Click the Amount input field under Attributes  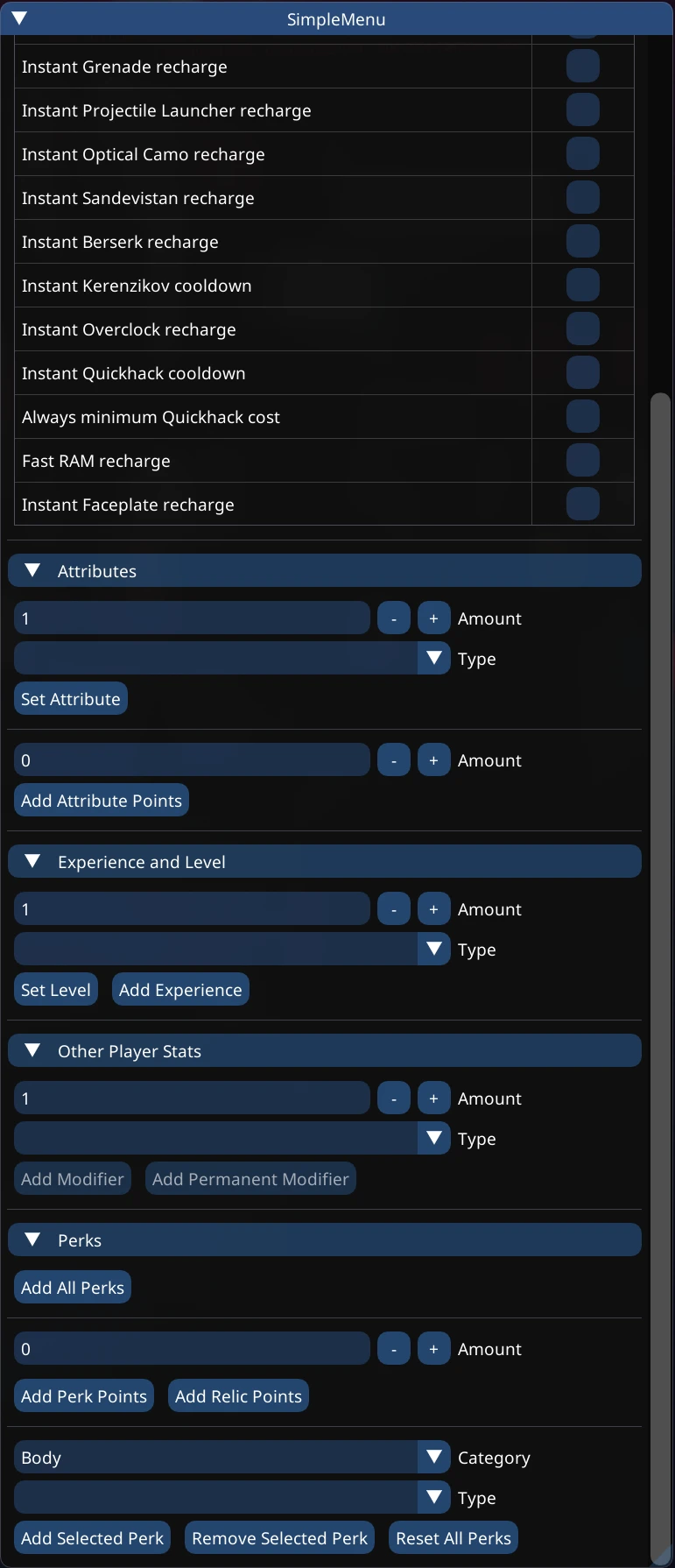point(192,618)
